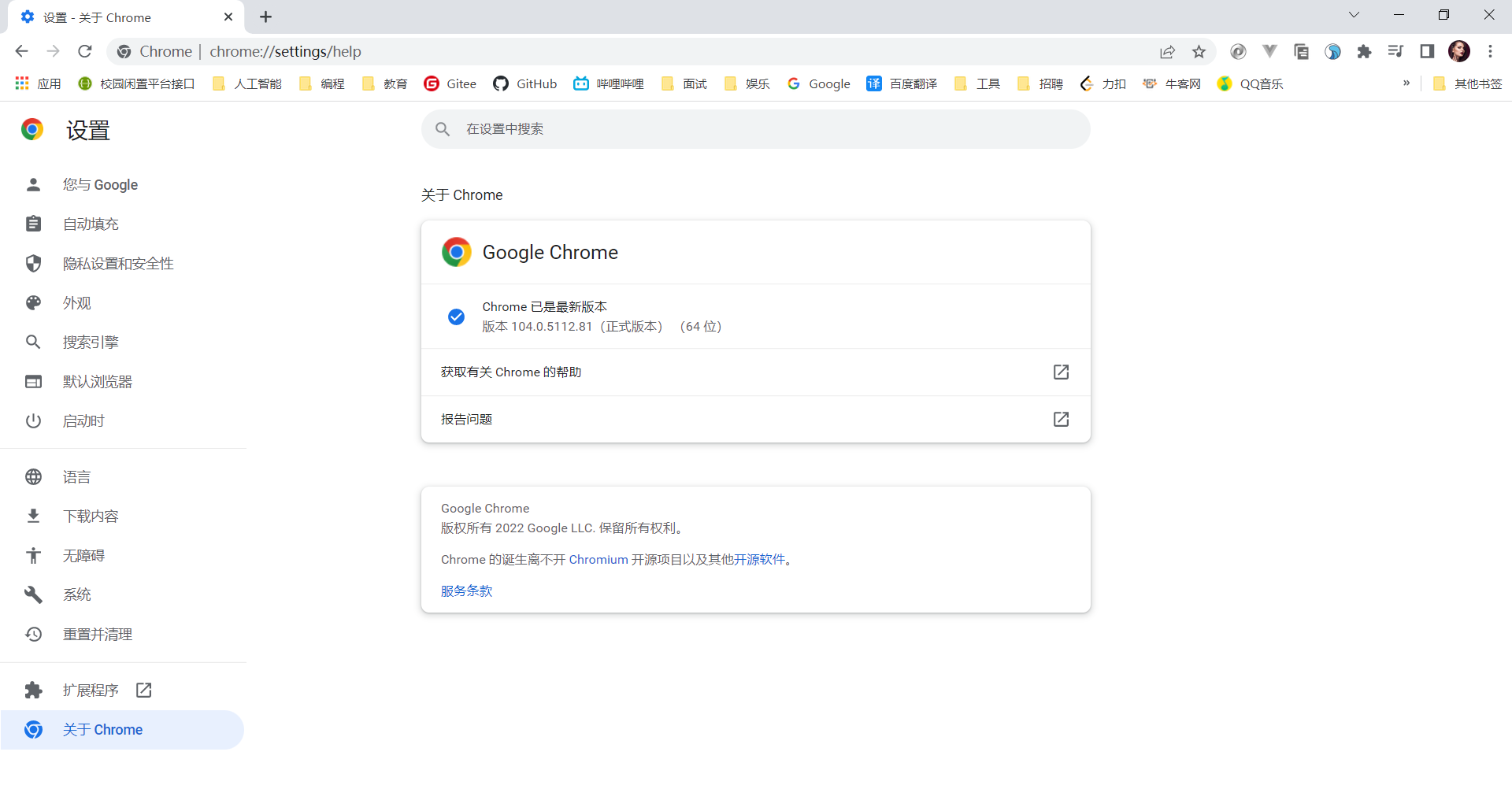1512x811 pixels.
Task: Open the Gitee bookmark
Action: 450,83
